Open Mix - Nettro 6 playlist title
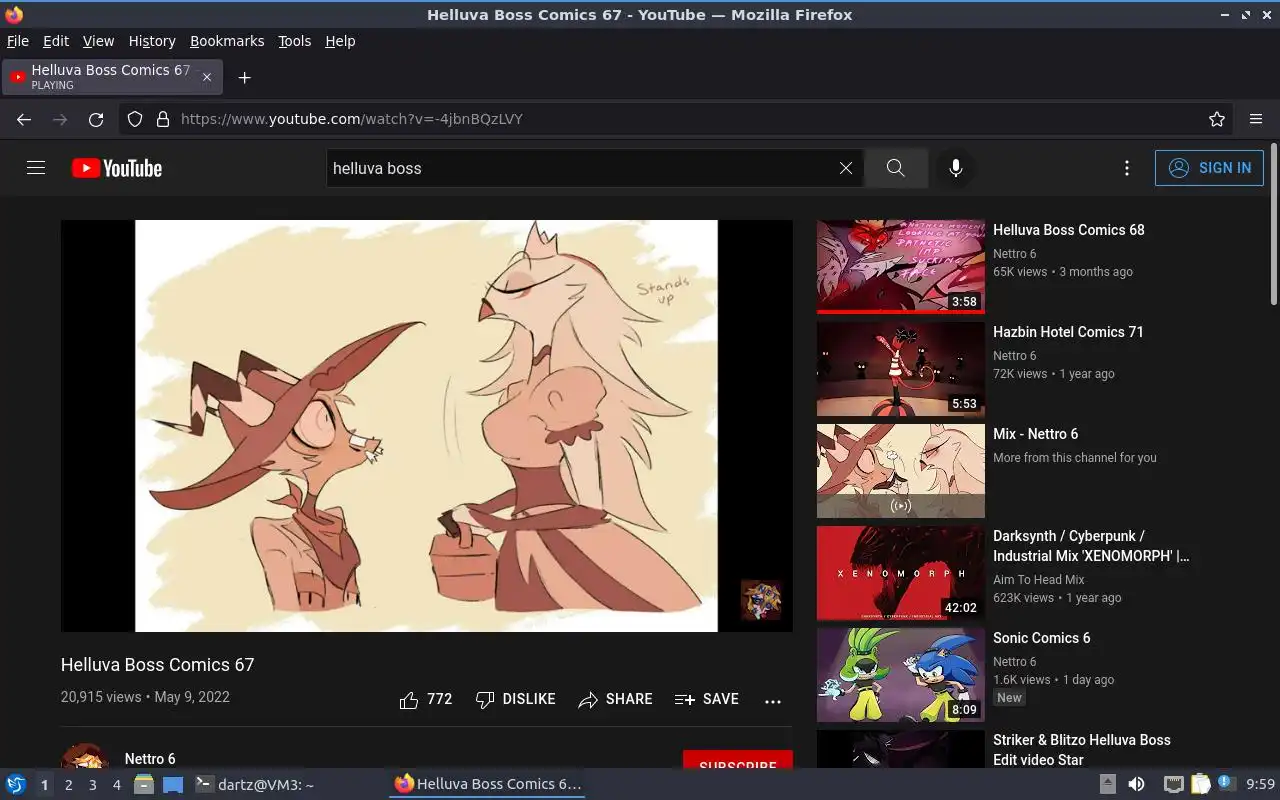Screen dimensions: 1280x800 (1036, 434)
